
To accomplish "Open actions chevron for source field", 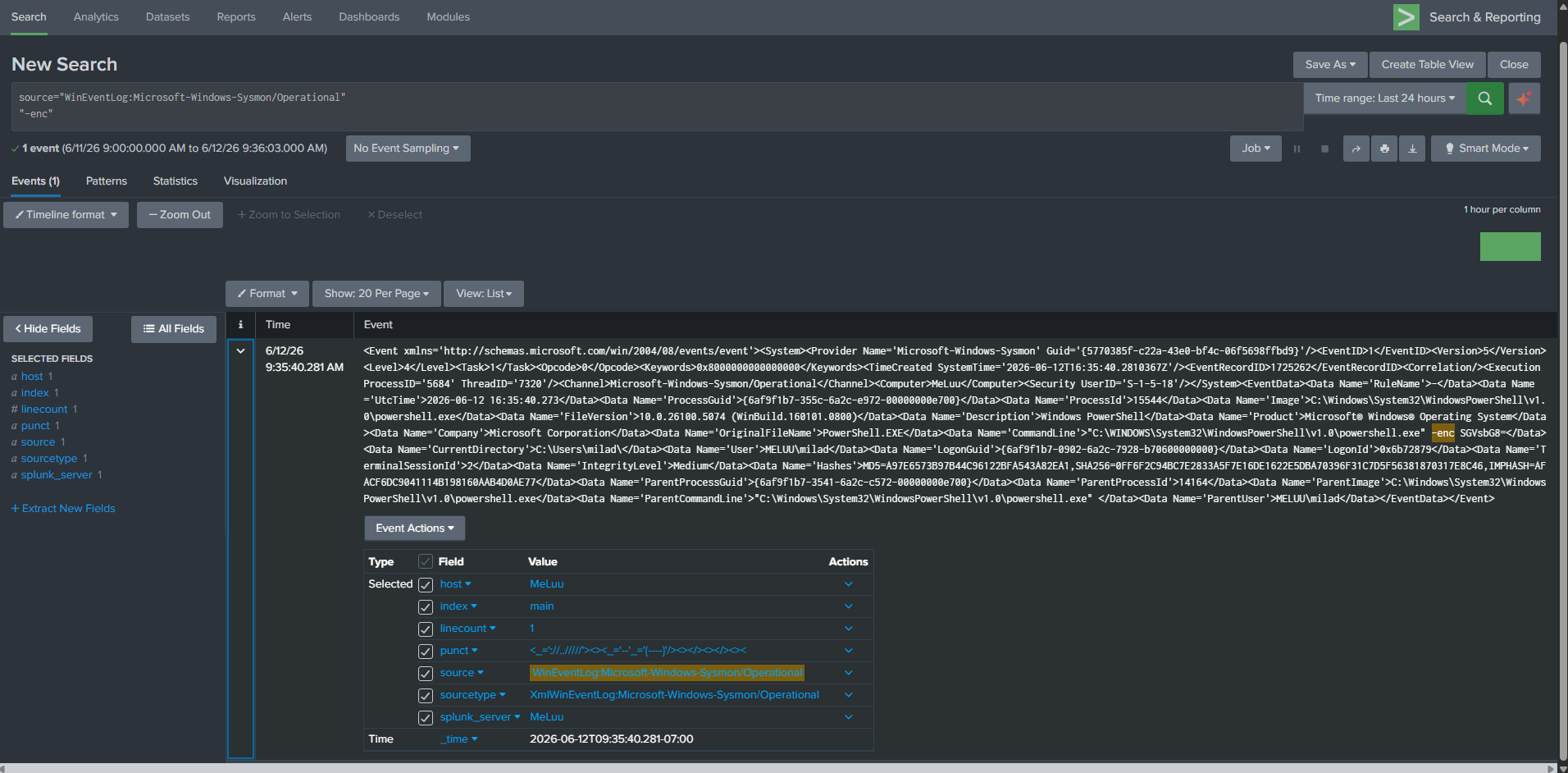I will tap(848, 673).
